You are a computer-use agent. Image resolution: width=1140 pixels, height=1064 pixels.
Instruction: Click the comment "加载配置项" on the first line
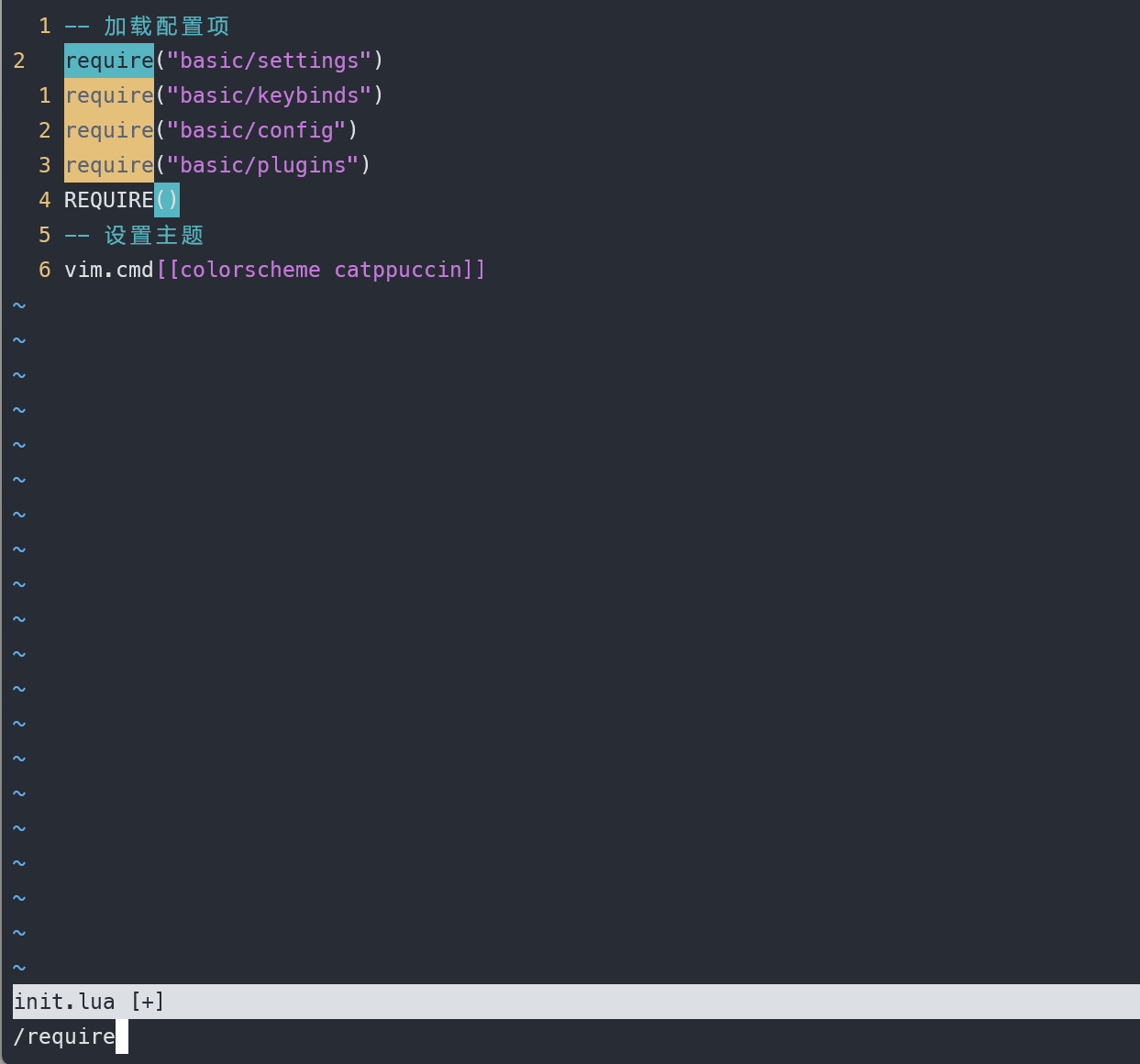point(166,26)
